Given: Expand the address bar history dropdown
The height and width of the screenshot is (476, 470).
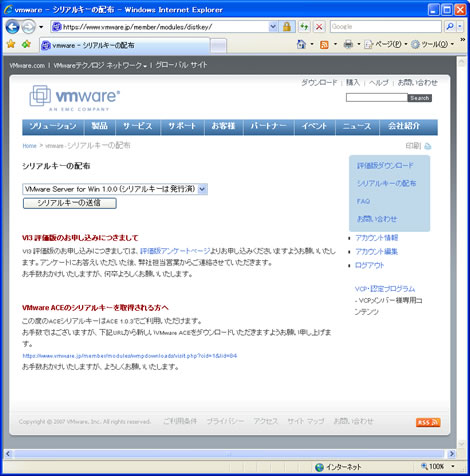Looking at the screenshot, I should (x=273, y=27).
